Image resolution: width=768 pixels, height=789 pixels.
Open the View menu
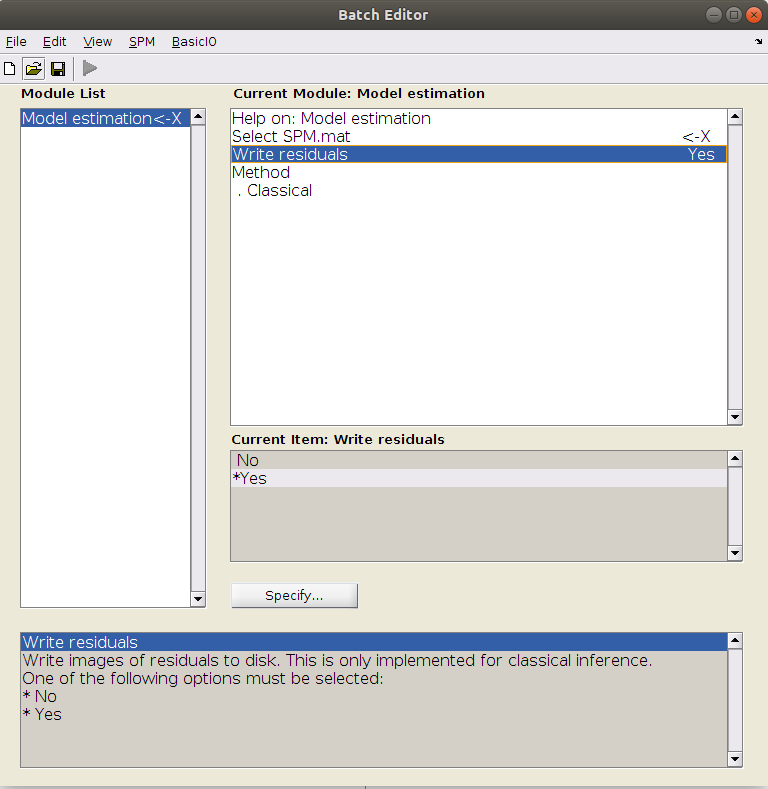(98, 42)
